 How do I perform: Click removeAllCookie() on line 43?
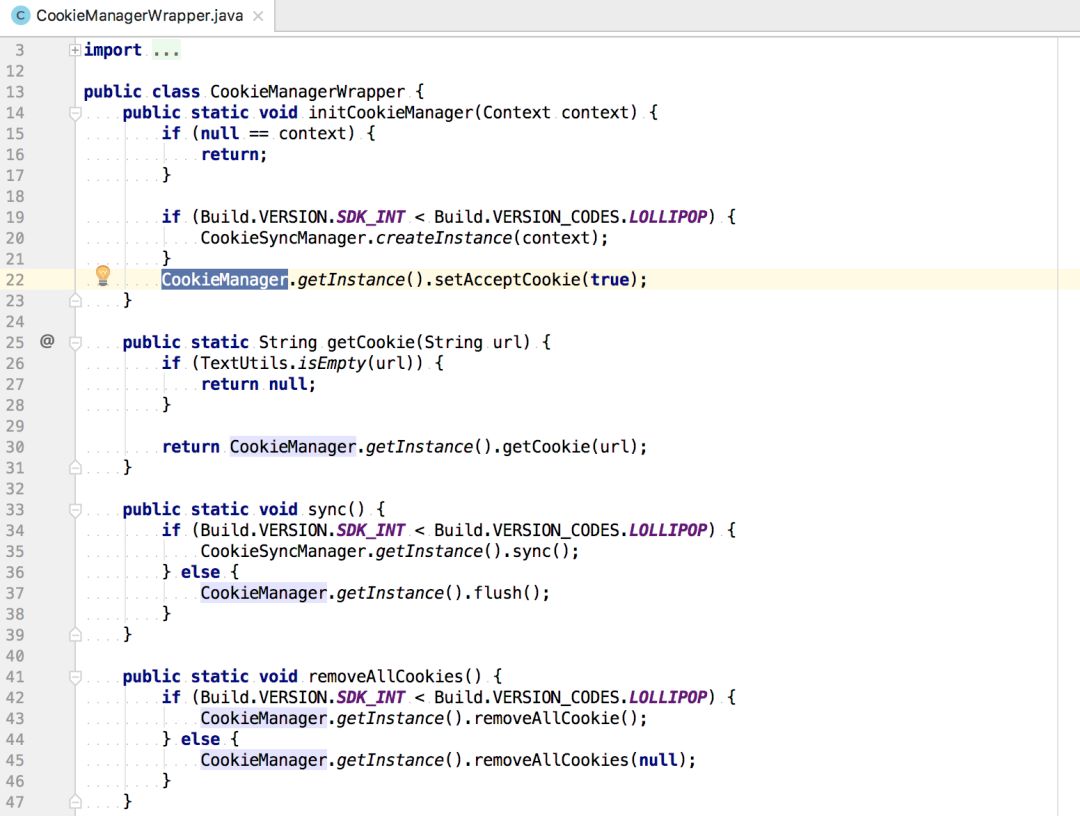pos(556,718)
